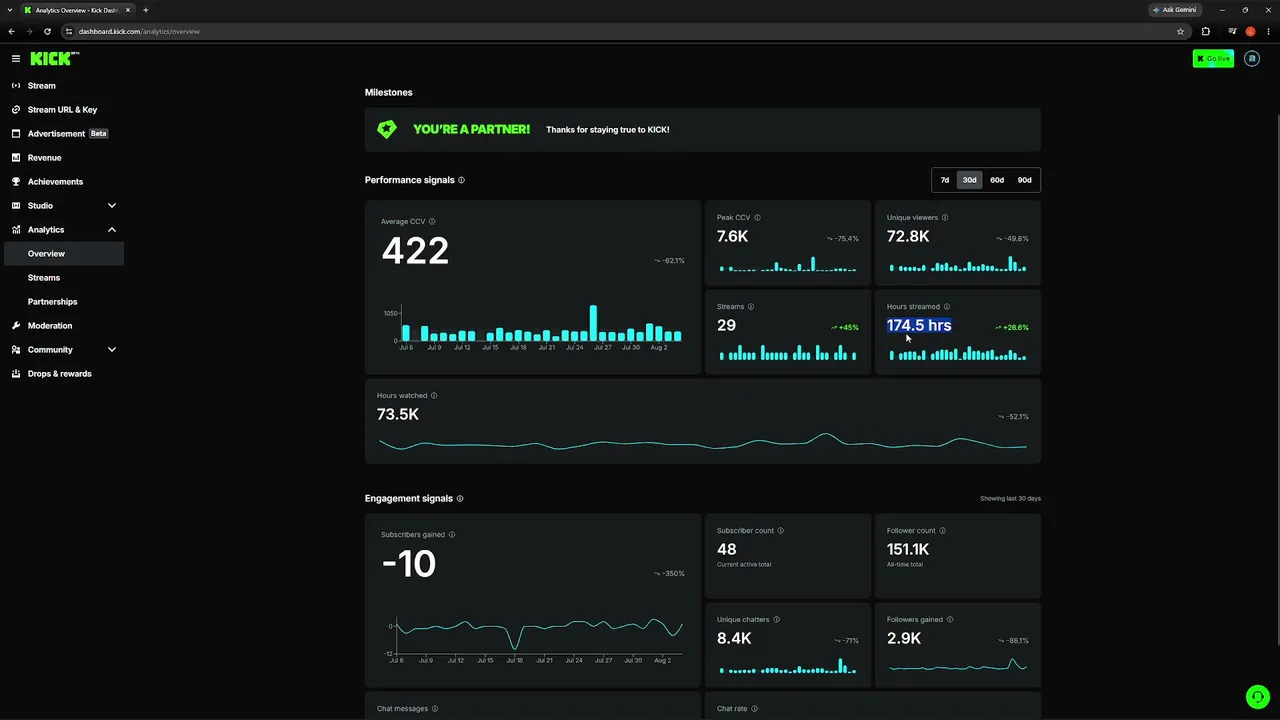The image size is (1280, 720).
Task: Click info icon beside Engagement signals
Action: click(460, 499)
